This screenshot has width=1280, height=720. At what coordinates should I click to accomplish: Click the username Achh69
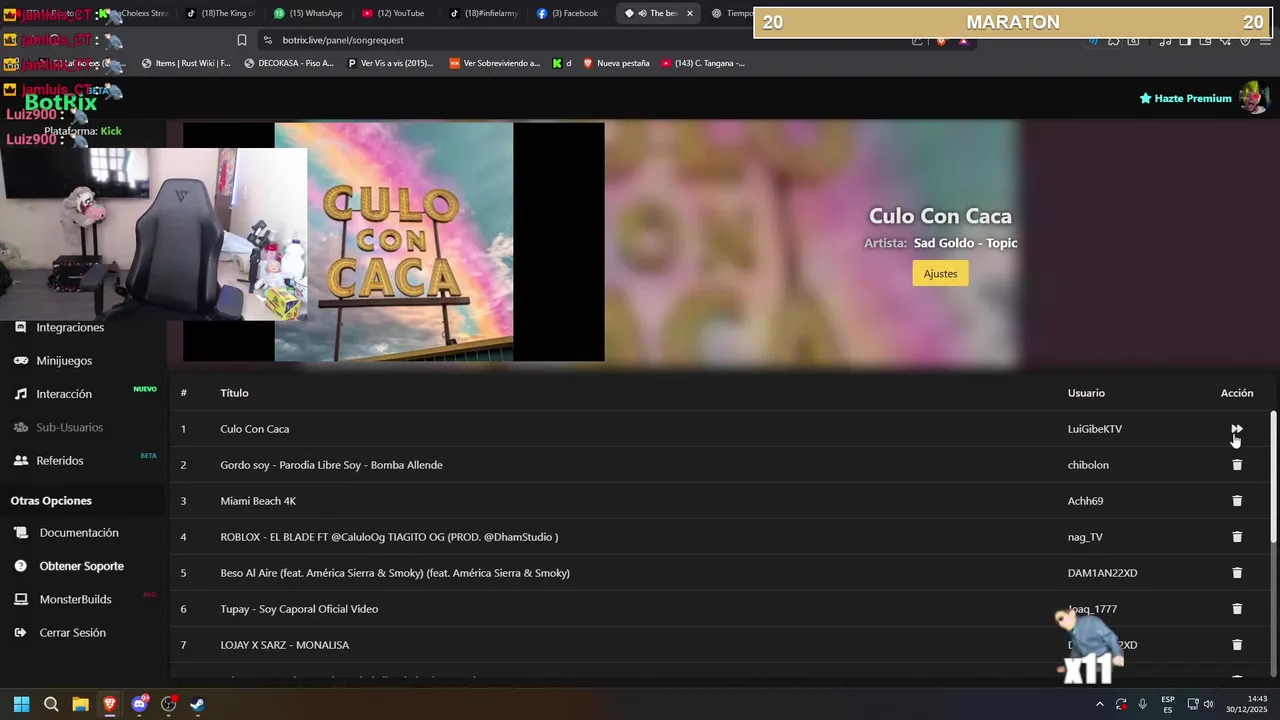pos(1085,501)
